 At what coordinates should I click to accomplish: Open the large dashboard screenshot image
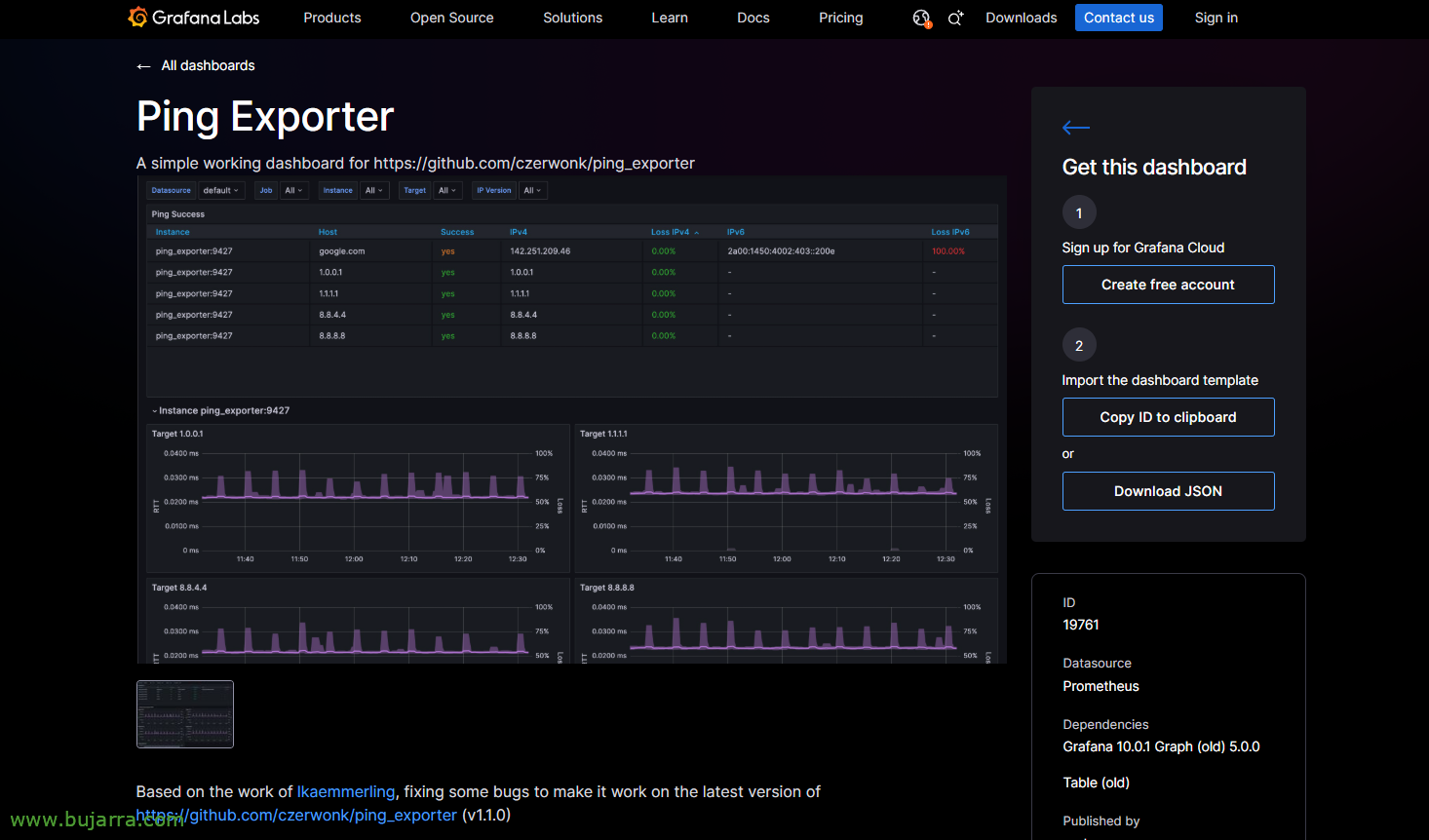571,419
